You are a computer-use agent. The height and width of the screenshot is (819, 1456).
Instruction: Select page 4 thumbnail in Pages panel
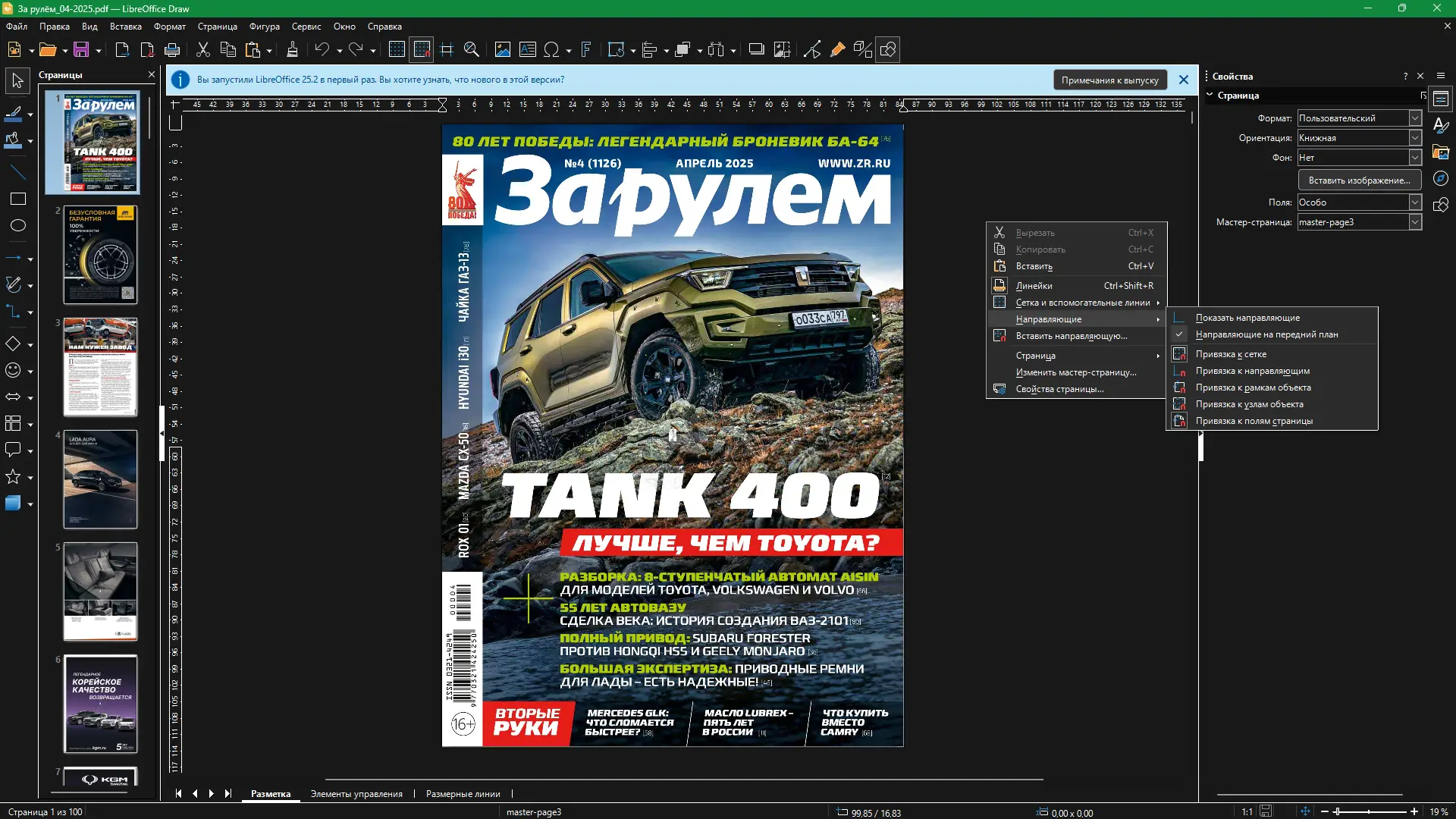point(100,479)
